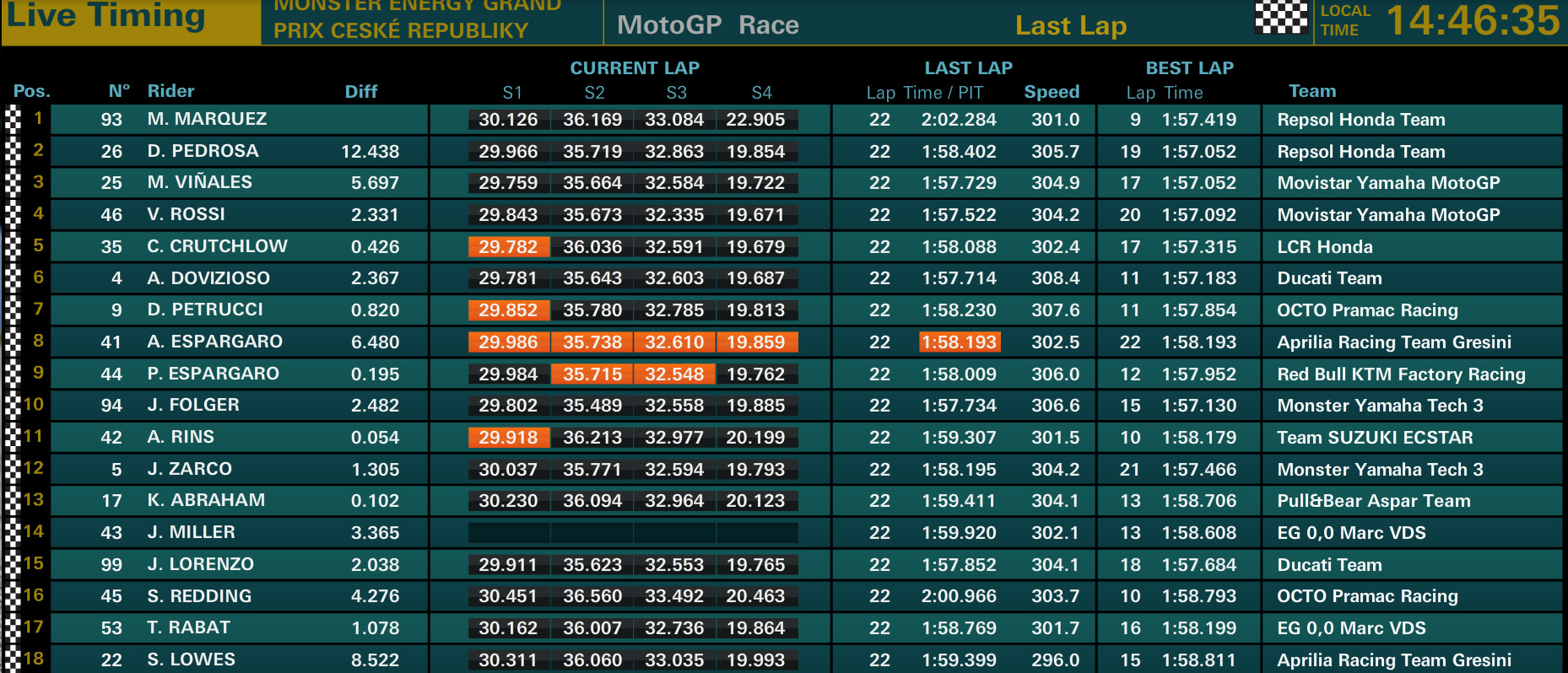
Task: Select rider M. MARQUEZ in the list
Action: 207,119
